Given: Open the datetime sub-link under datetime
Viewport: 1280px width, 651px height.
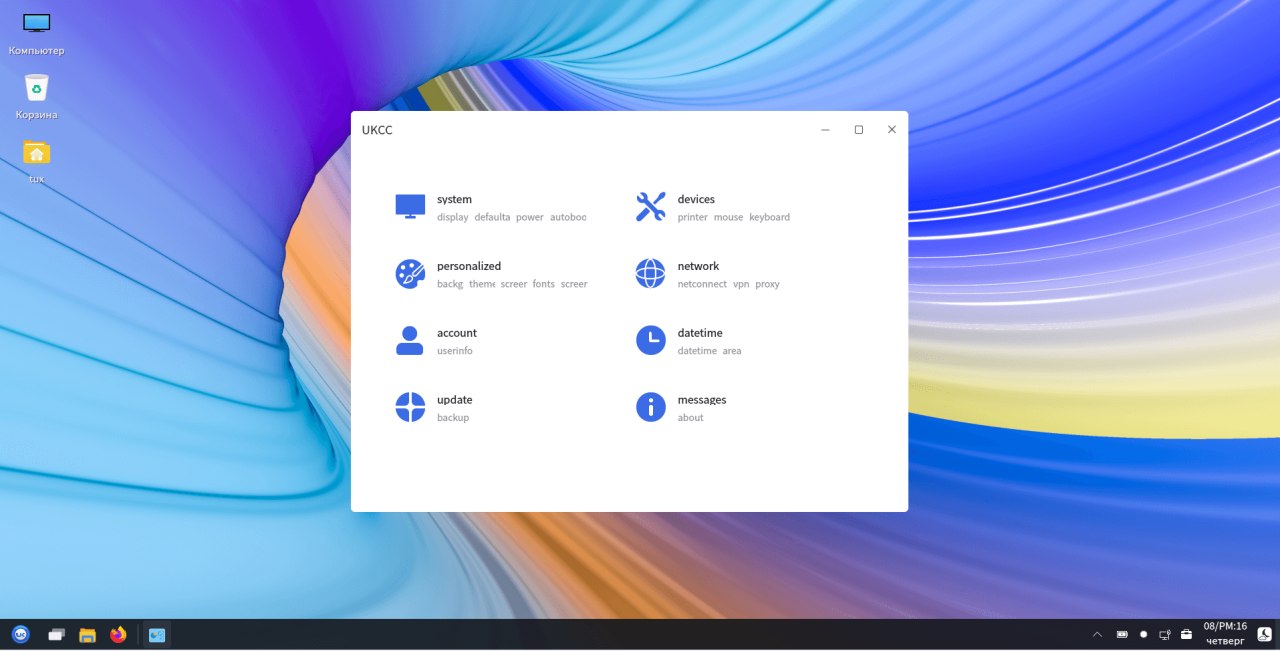Looking at the screenshot, I should point(697,351).
